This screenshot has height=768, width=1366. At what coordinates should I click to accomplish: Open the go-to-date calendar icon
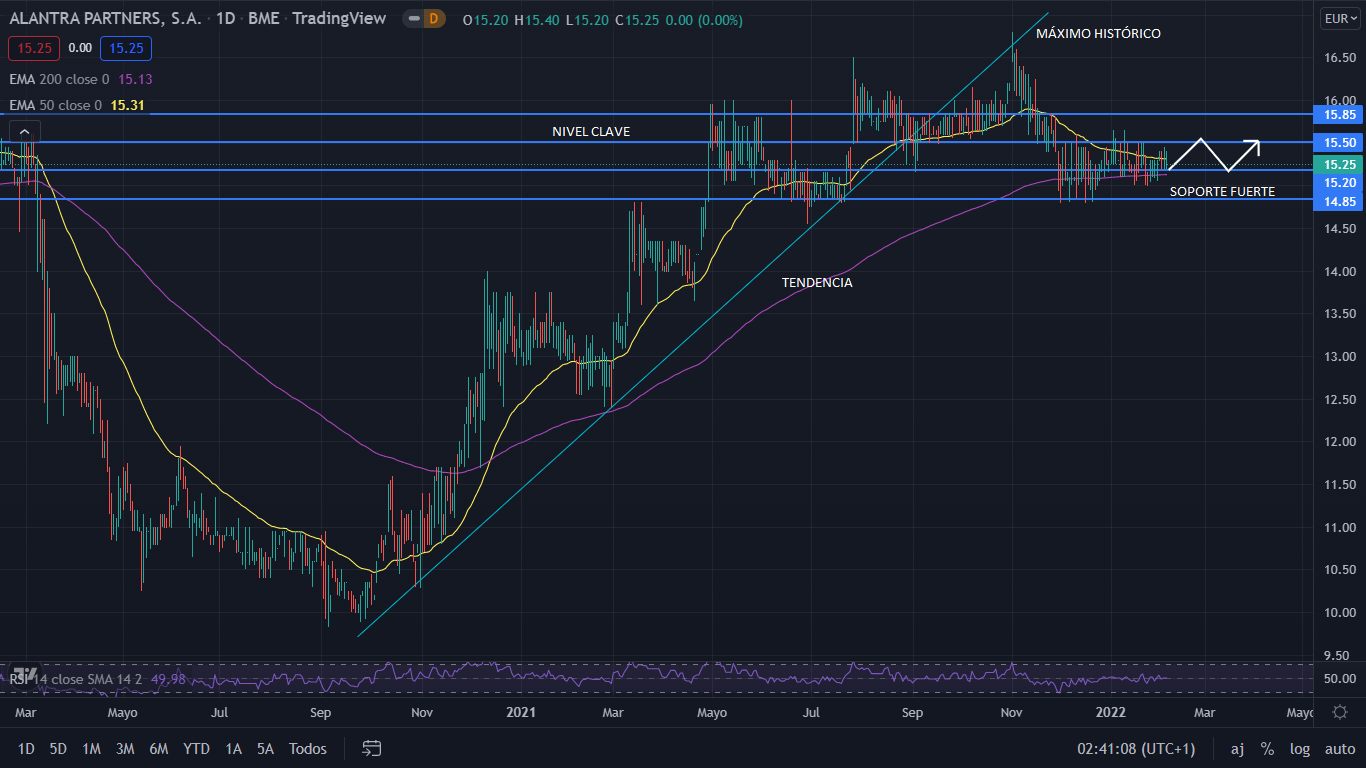coord(372,748)
